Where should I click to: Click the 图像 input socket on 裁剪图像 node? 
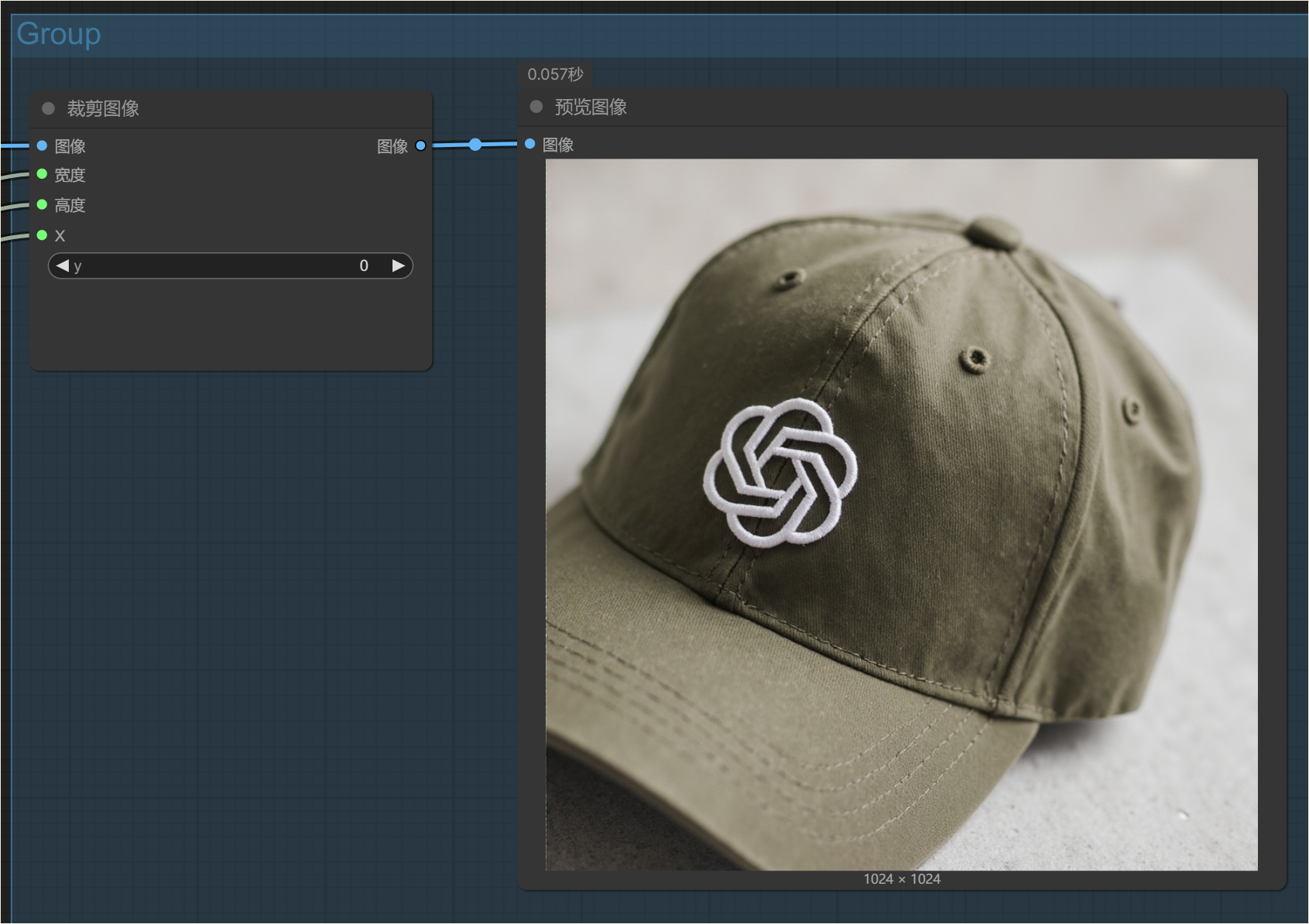(42, 145)
